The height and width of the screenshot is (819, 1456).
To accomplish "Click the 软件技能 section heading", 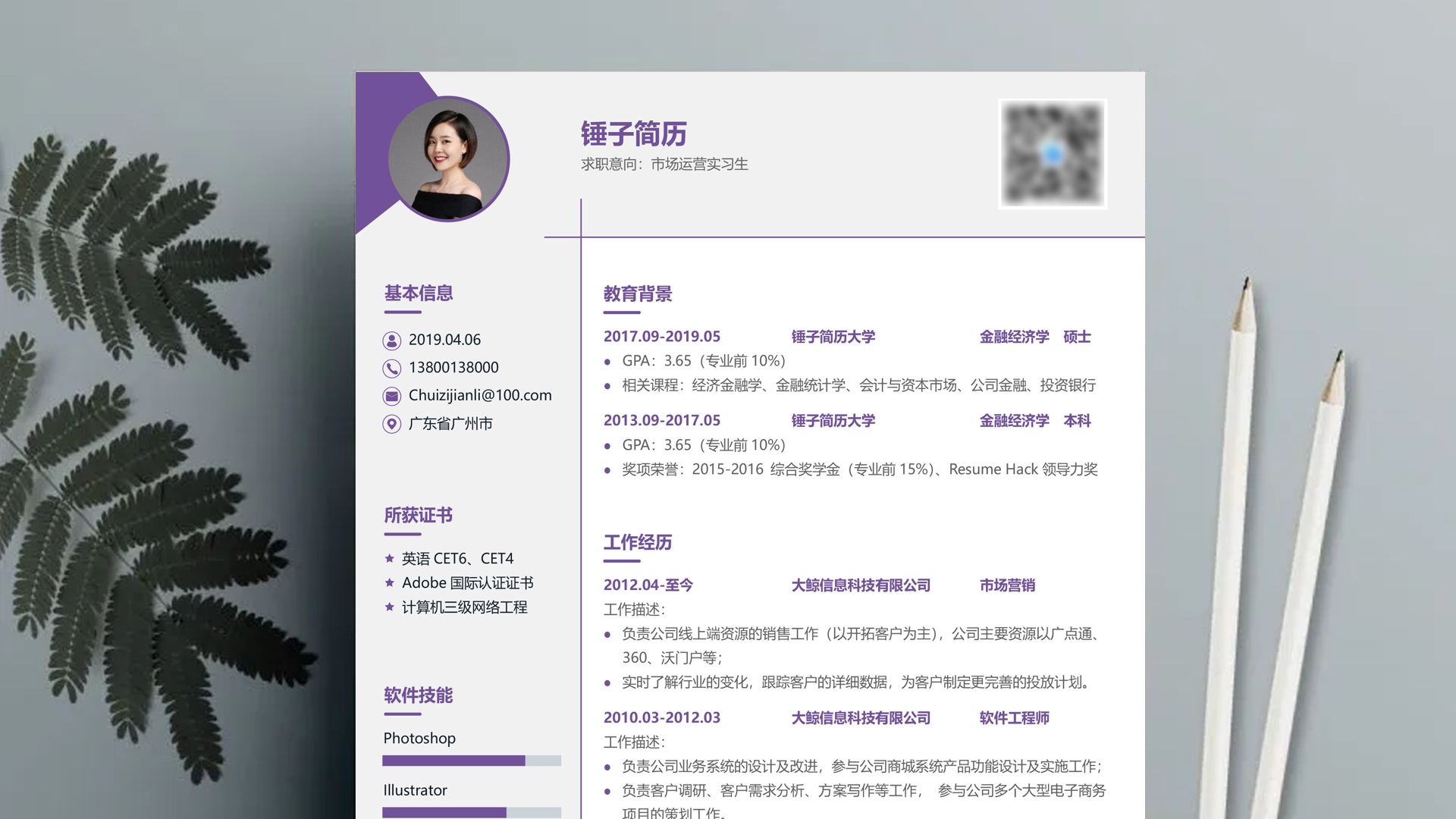I will tap(419, 695).
